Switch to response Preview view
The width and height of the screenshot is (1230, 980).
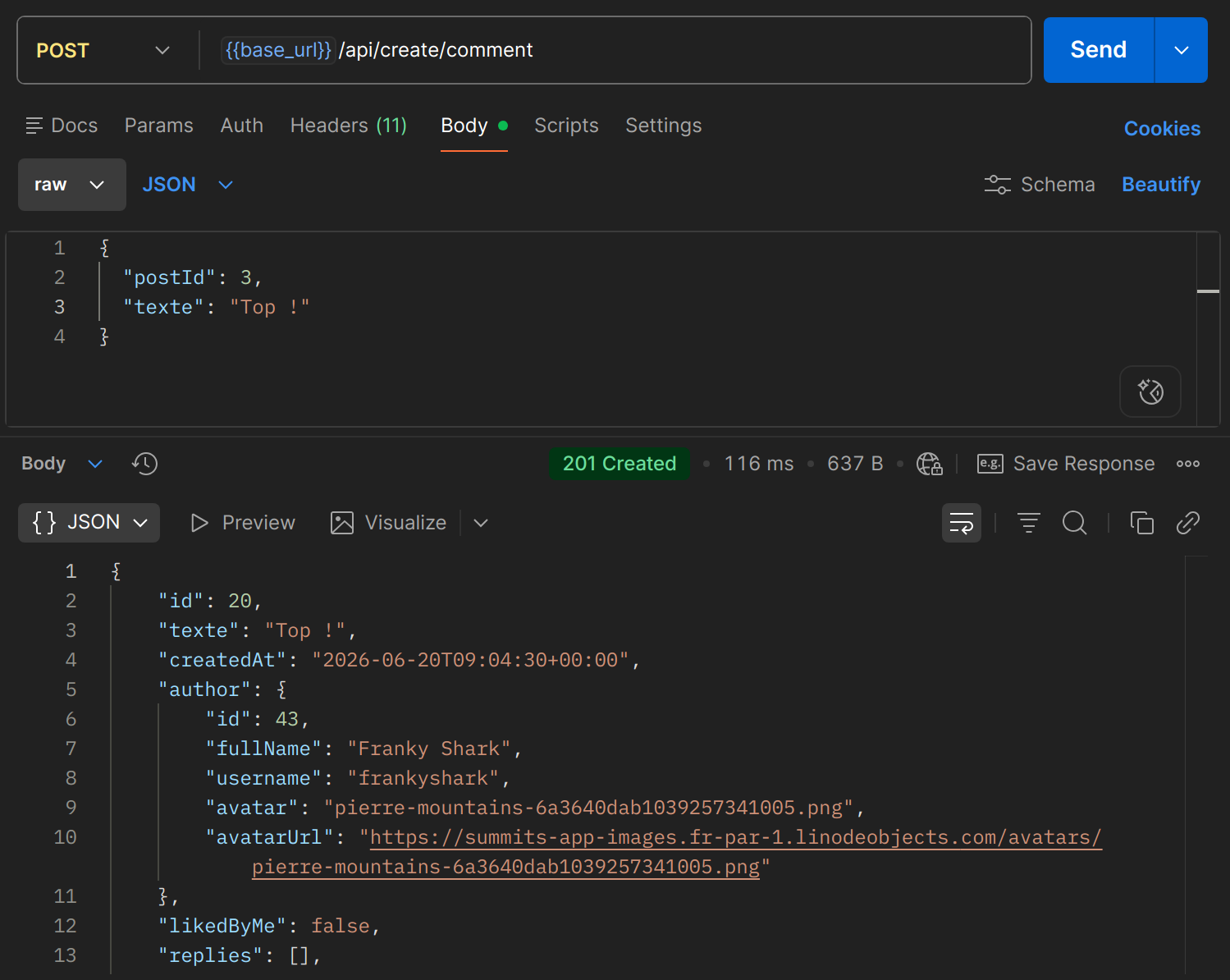243,523
